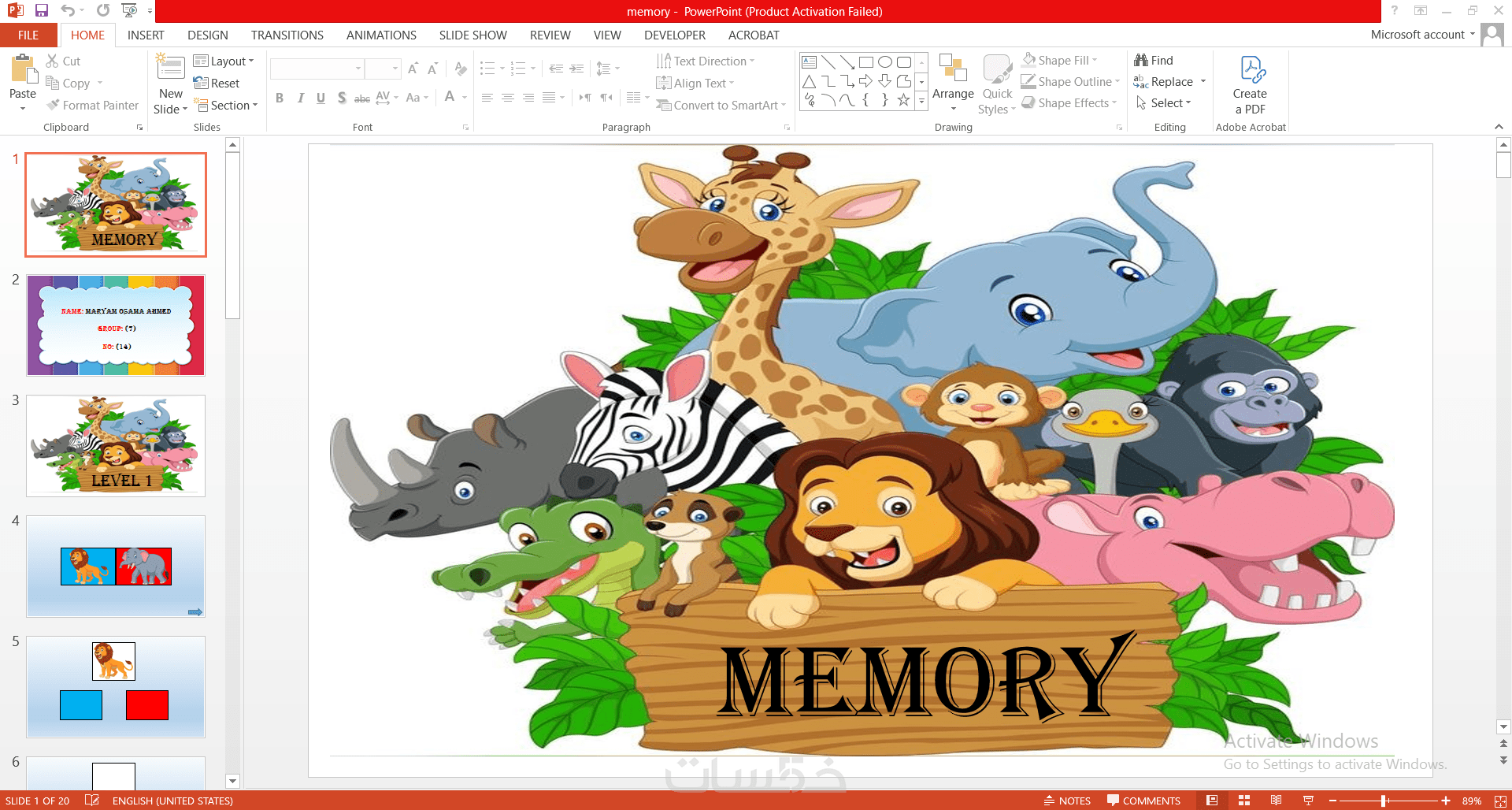This screenshot has width=1512, height=810.
Task: Toggle strikethrough formatting
Action: pyautogui.click(x=361, y=98)
